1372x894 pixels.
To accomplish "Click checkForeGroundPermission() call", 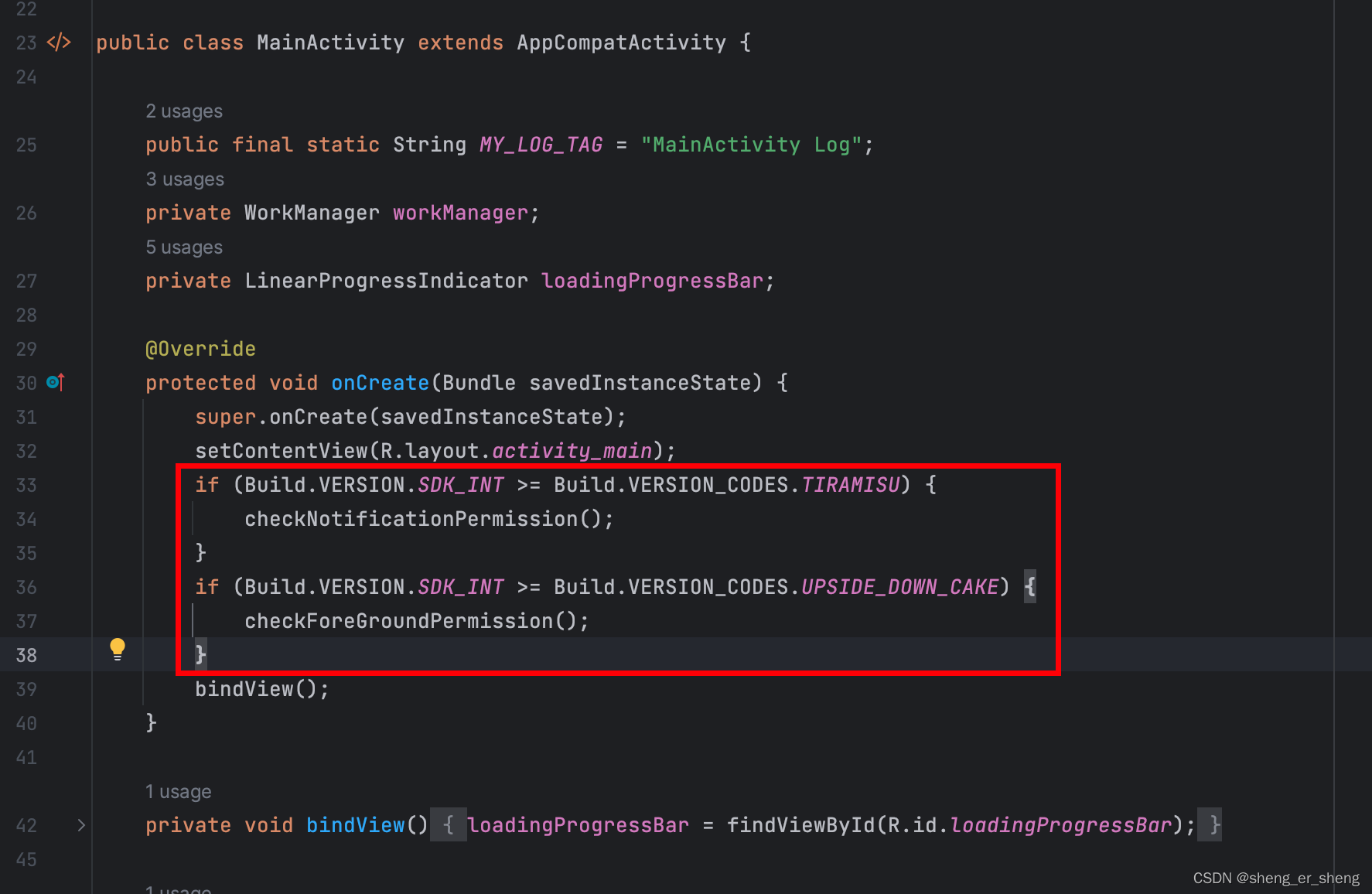I will tap(411, 621).
